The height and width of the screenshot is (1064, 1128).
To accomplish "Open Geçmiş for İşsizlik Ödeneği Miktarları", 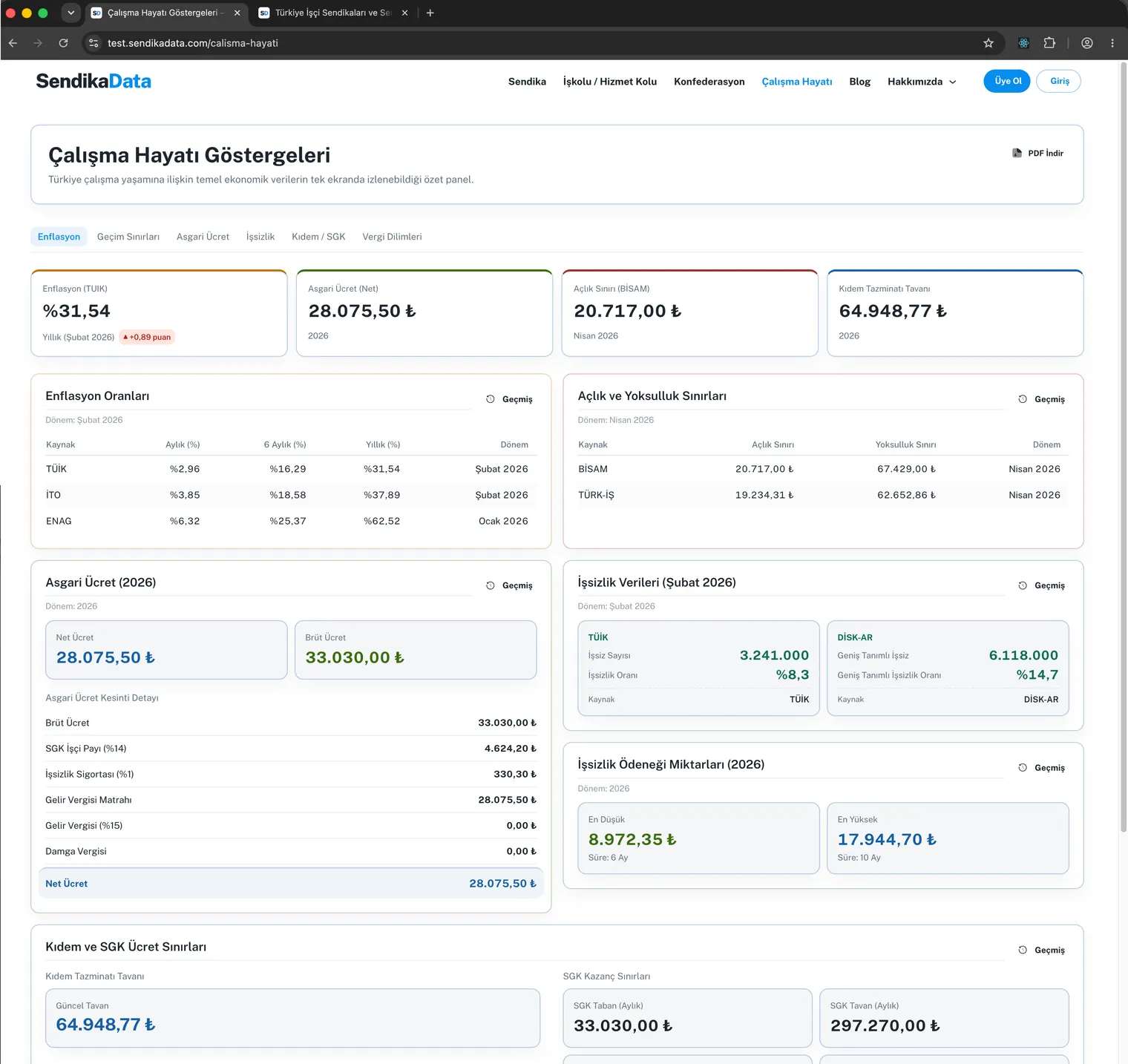I will tap(1041, 768).
